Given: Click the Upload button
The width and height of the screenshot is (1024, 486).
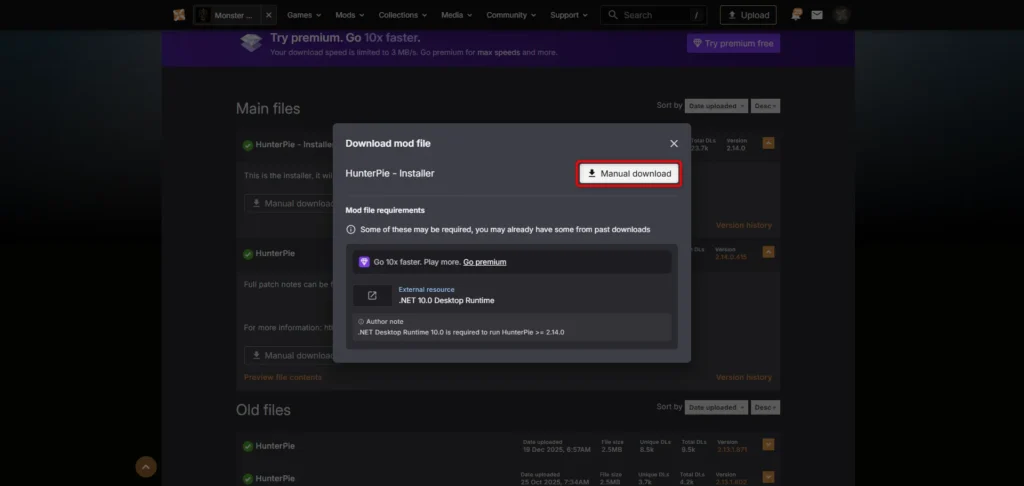Looking at the screenshot, I should point(748,15).
